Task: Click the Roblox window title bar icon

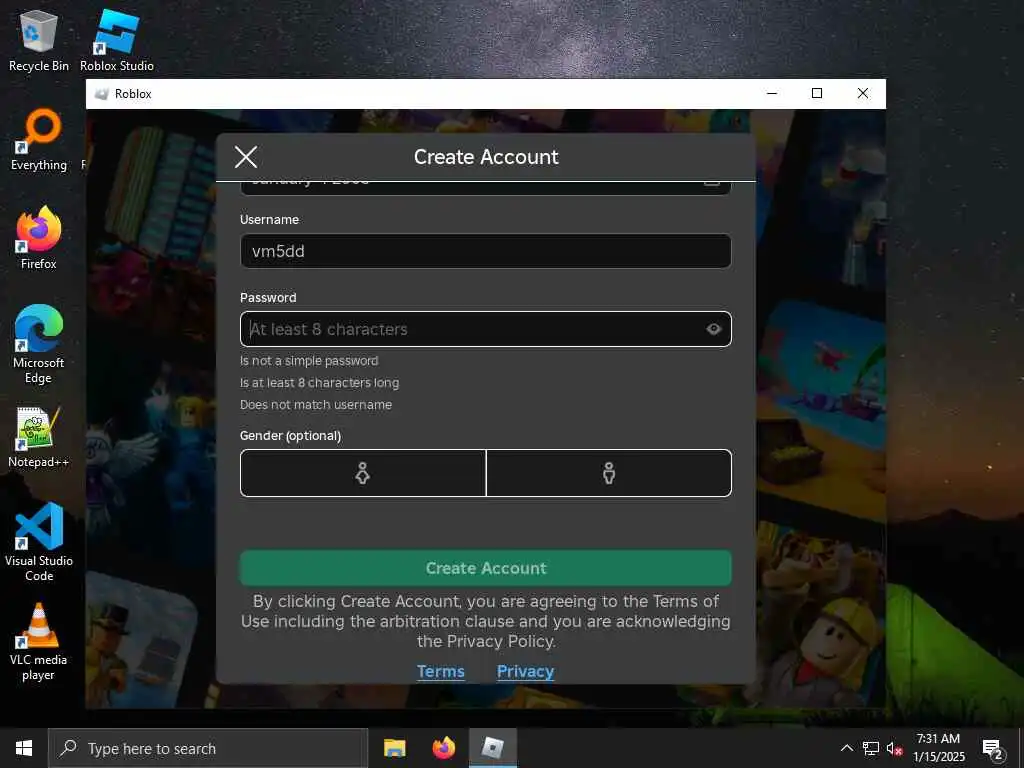Action: 101,94
